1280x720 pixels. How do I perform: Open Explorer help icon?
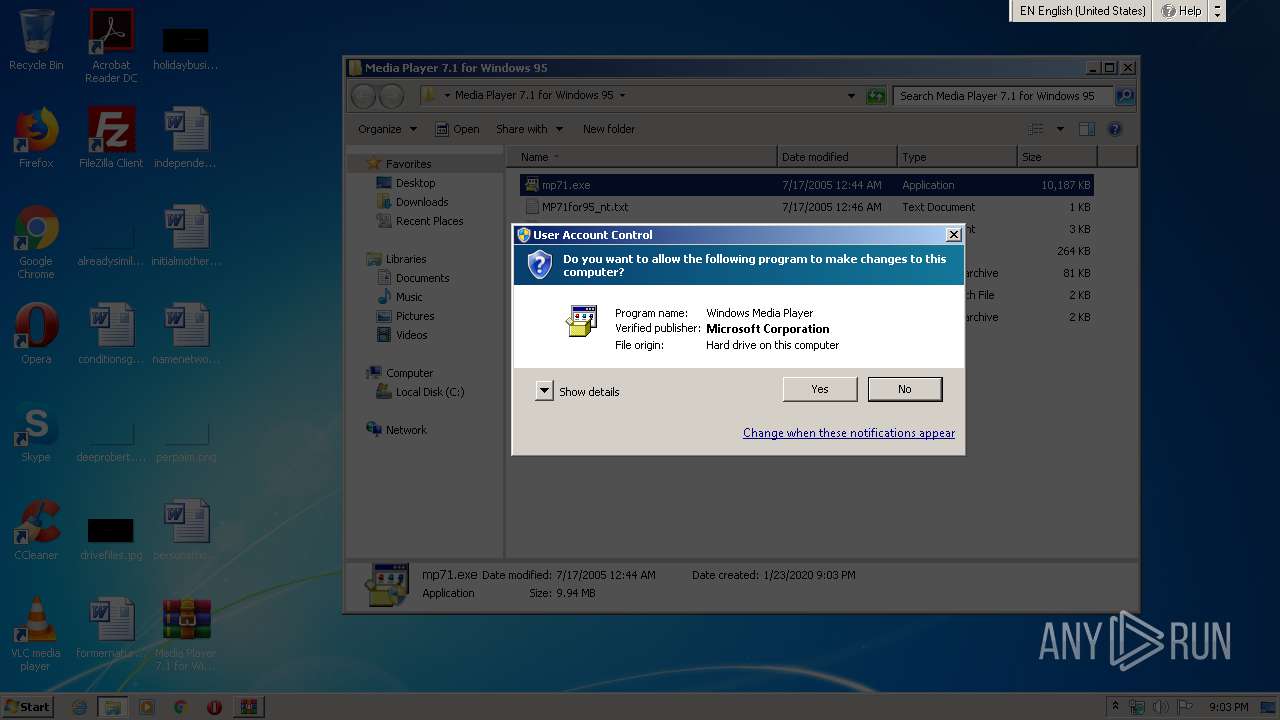[1115, 129]
